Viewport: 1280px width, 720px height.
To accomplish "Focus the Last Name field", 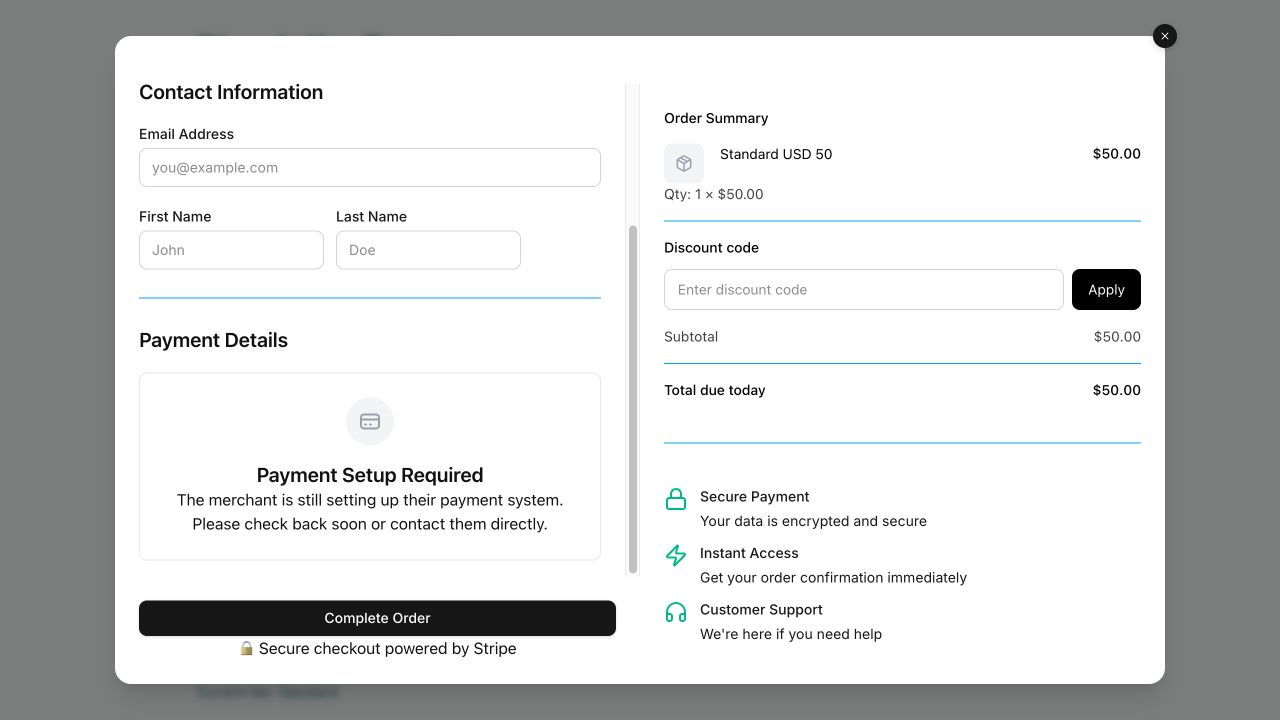I will click(x=428, y=250).
